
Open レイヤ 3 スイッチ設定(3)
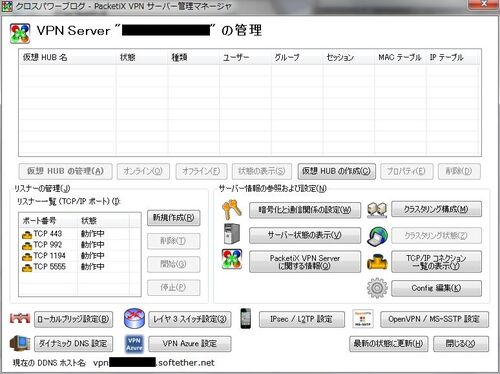(x=190, y=319)
